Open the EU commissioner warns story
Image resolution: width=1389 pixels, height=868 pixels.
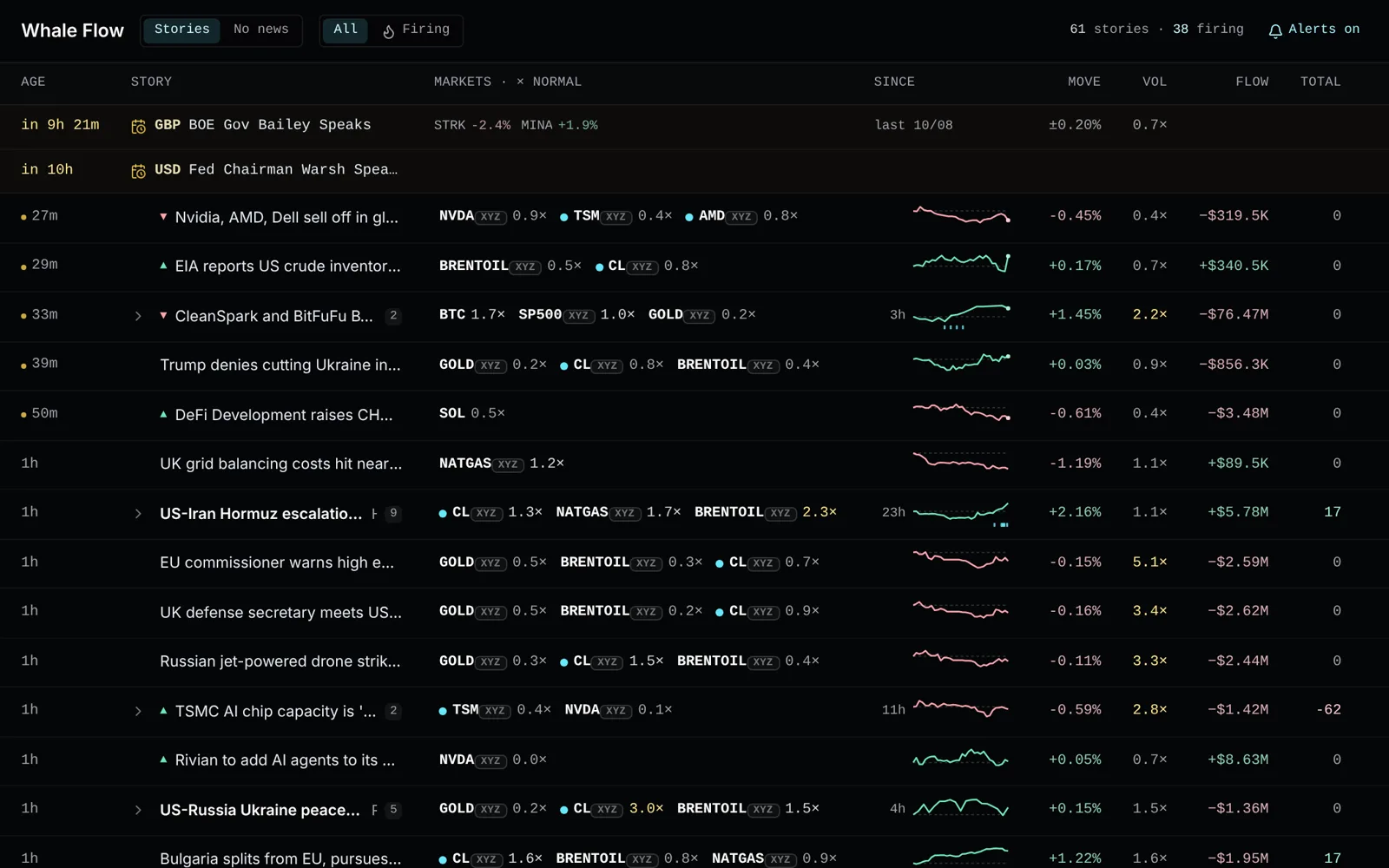[x=277, y=562]
